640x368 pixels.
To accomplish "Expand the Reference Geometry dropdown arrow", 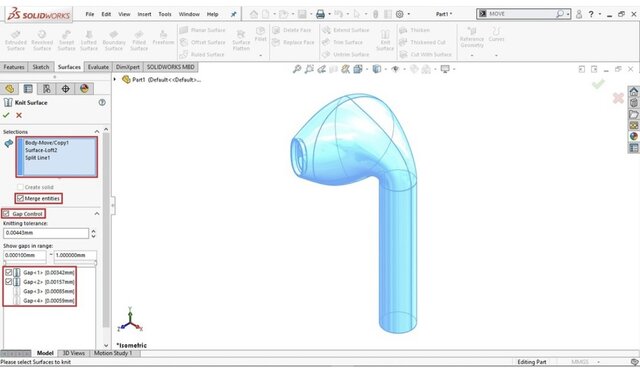I will tap(472, 55).
